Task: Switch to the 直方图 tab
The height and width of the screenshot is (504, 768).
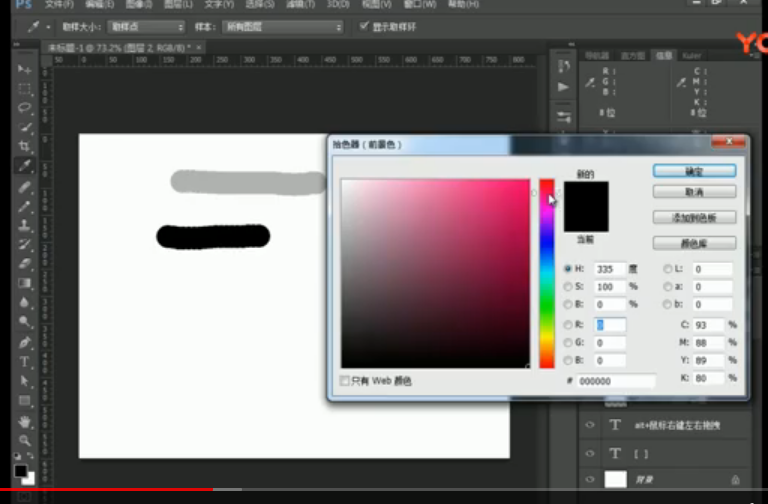Action: (633, 55)
